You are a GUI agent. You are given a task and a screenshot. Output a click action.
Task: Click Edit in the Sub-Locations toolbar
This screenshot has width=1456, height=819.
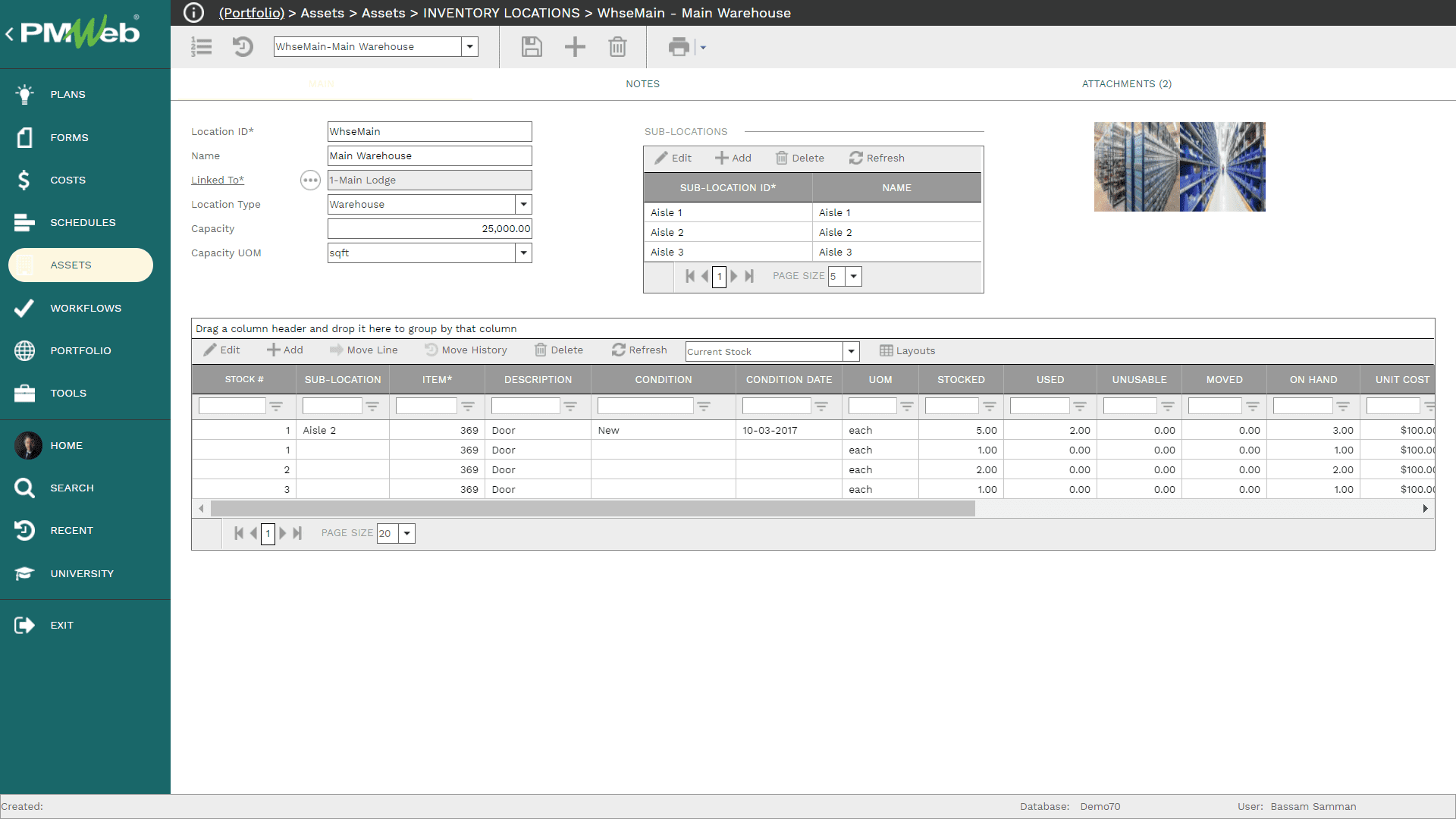click(x=673, y=158)
